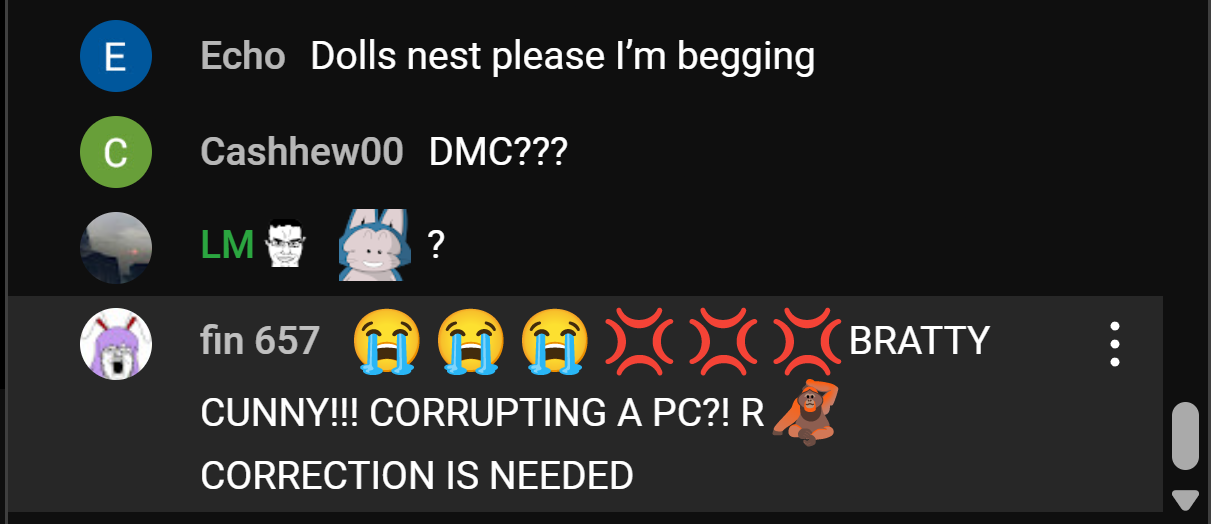Open the Echo username link

coord(243,56)
